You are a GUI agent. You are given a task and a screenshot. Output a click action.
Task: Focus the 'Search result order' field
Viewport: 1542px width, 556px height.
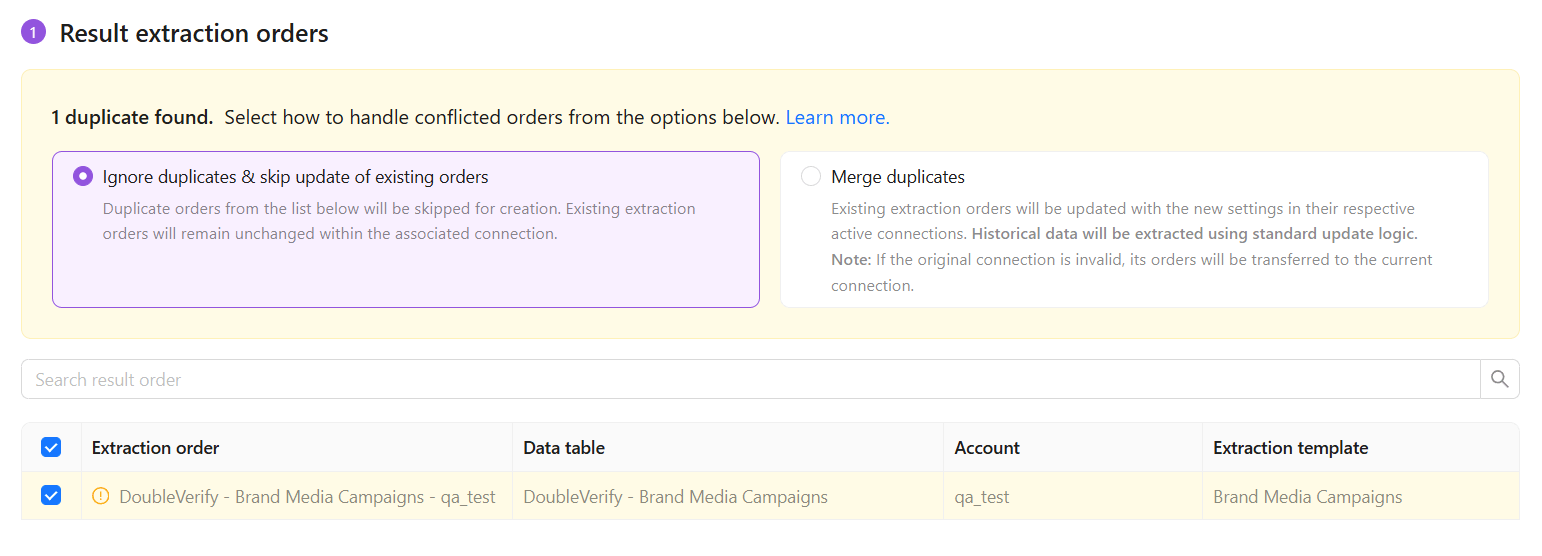tap(750, 379)
